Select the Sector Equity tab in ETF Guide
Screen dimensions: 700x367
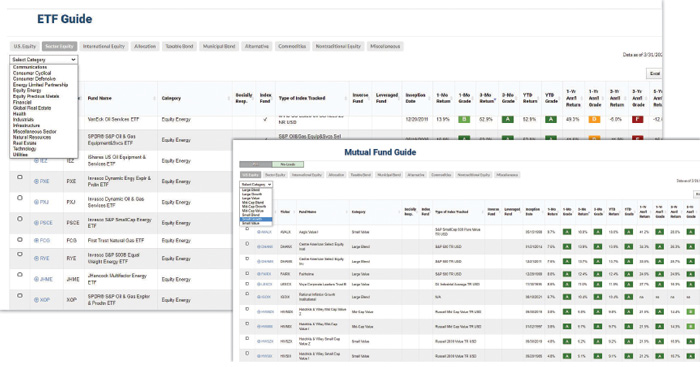(59, 46)
